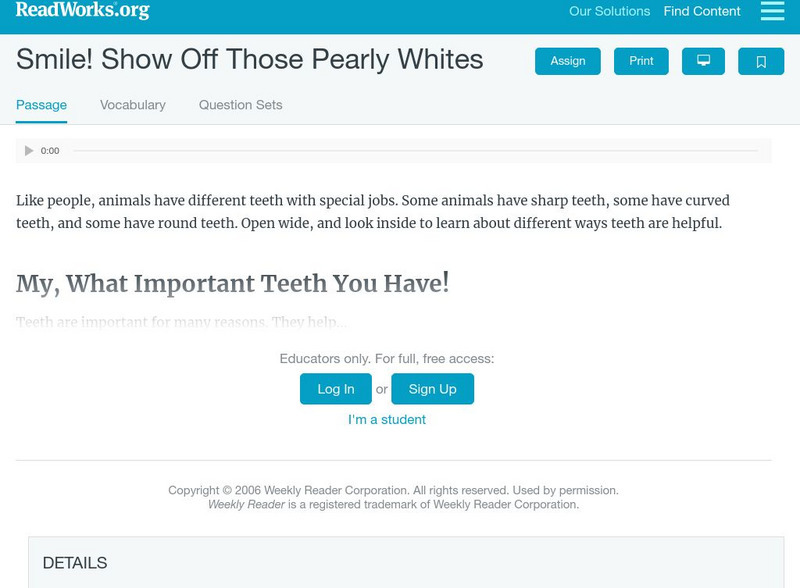Click the audio time display 0:00
Viewport: 800px width, 588px height.
50,151
